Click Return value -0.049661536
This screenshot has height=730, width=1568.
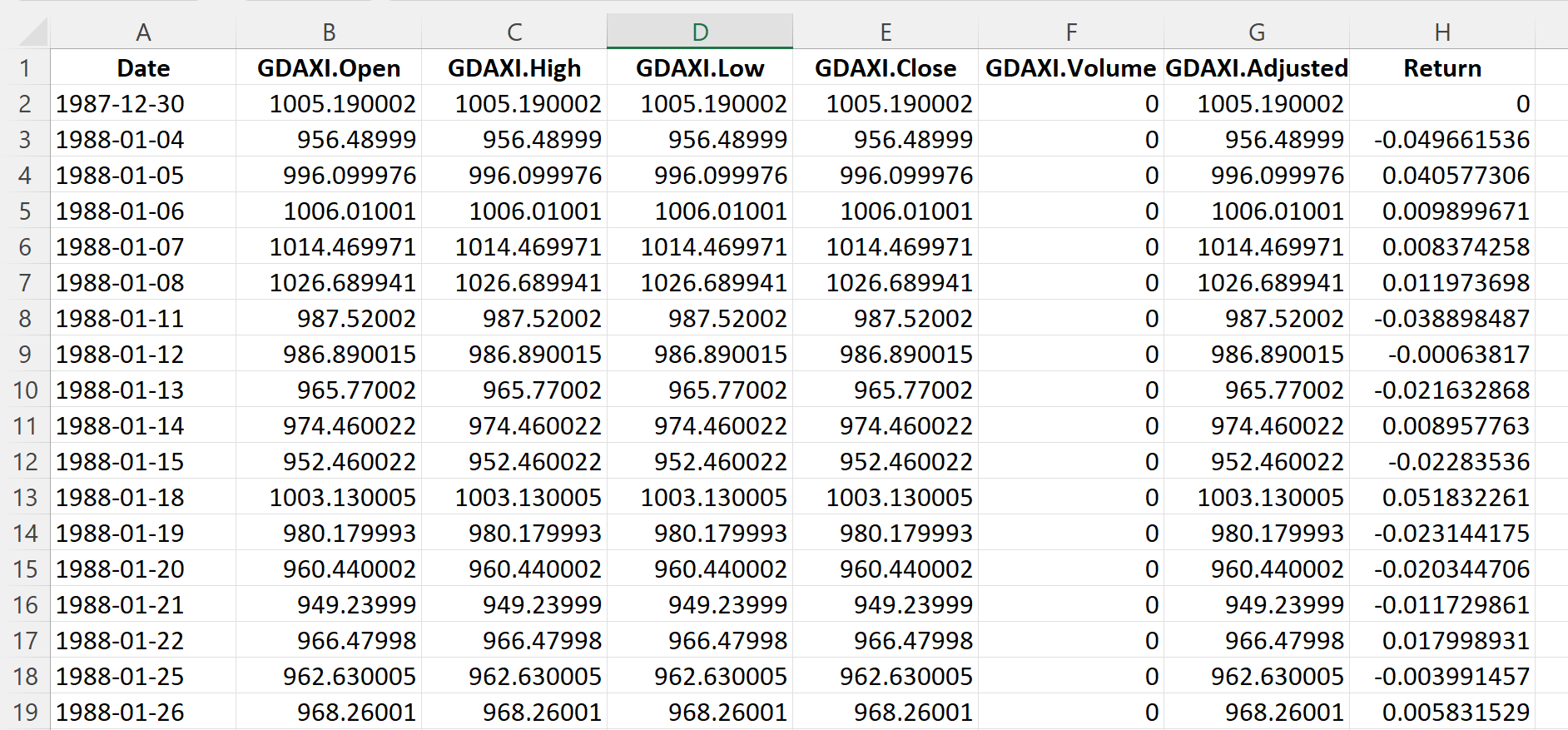[1442, 139]
